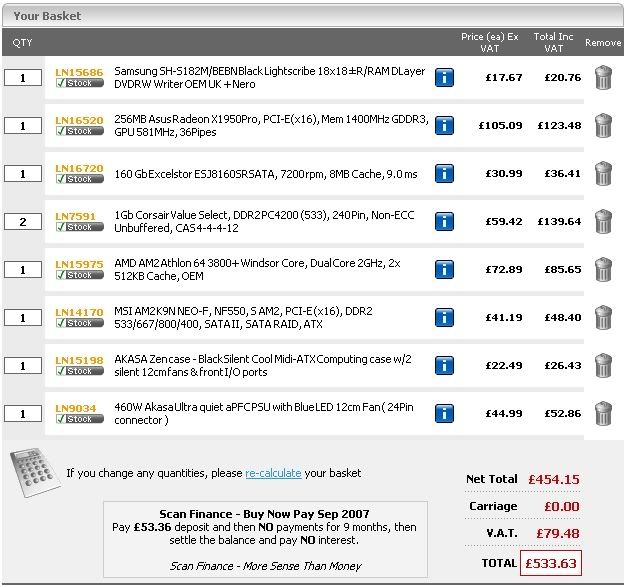Follow the LN14170 product link
The width and height of the screenshot is (626, 585).
[x=79, y=312]
